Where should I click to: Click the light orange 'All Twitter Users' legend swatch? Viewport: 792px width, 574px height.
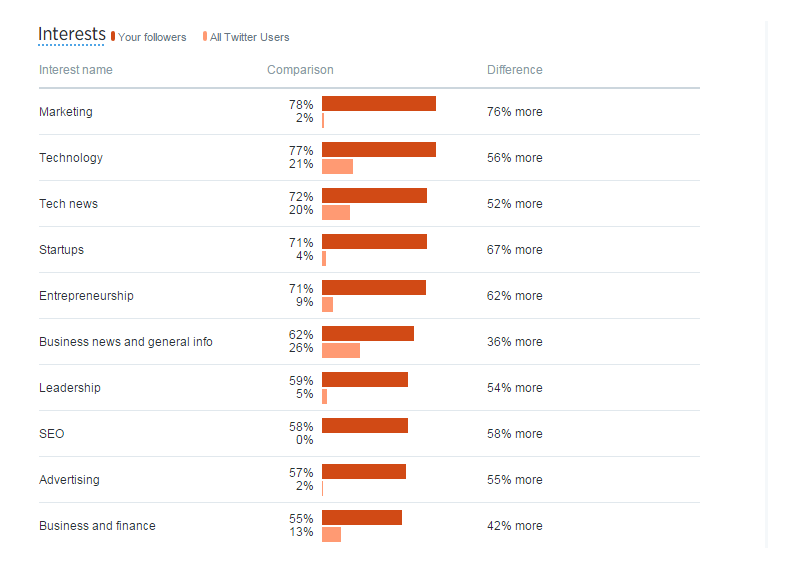pos(205,36)
